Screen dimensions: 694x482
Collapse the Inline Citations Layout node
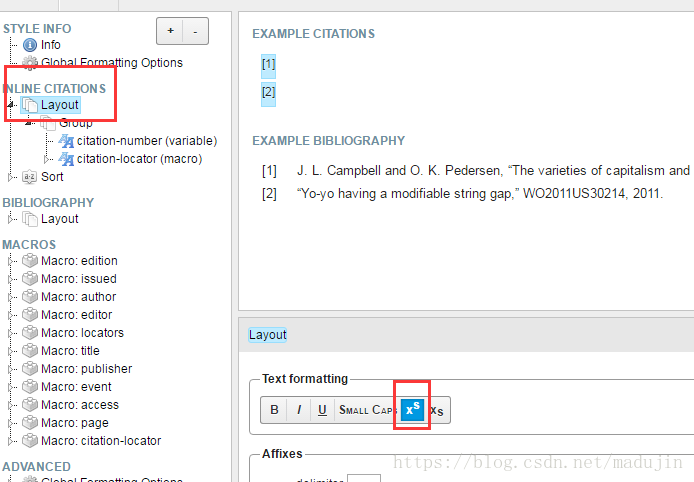coord(12,105)
